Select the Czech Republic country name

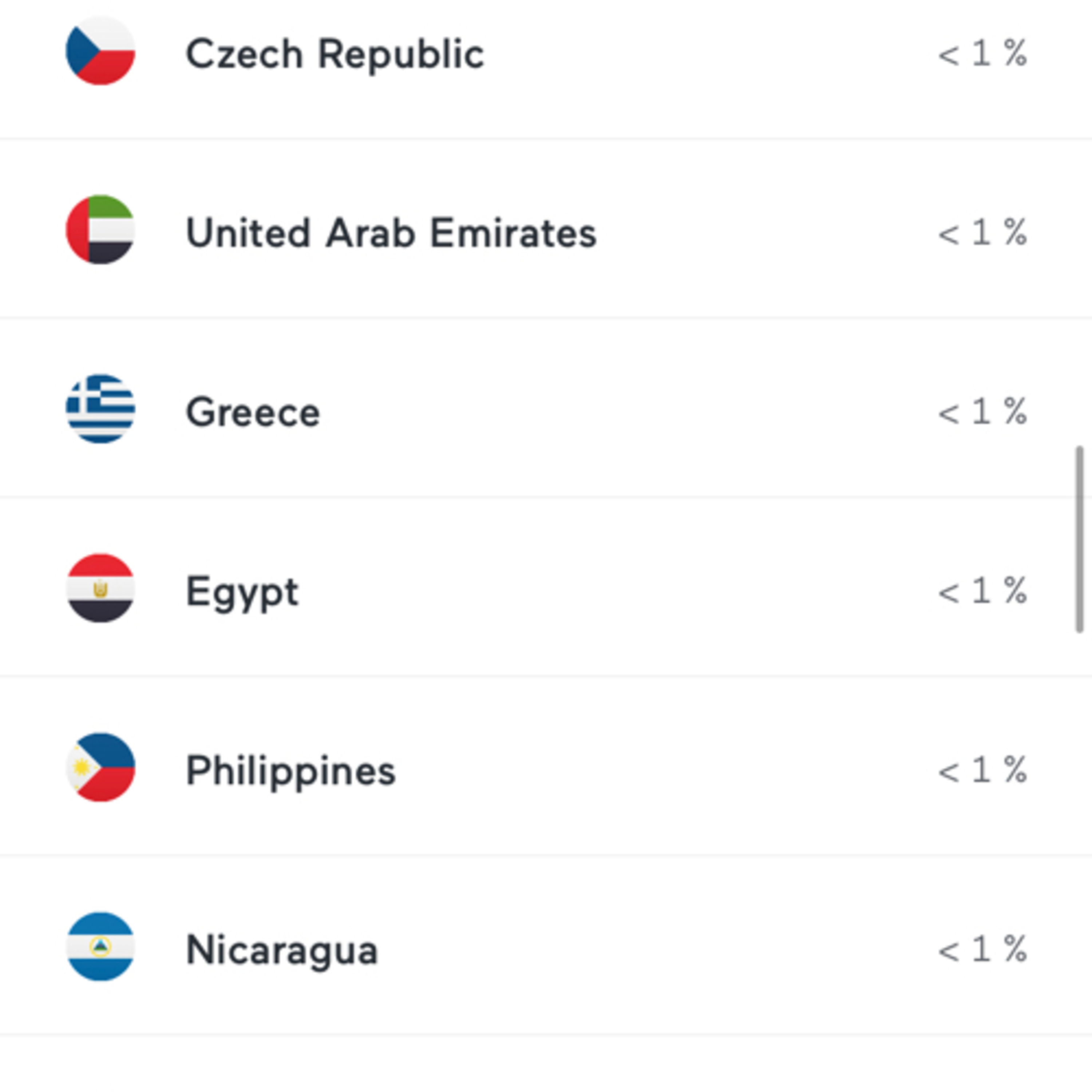pos(335,54)
